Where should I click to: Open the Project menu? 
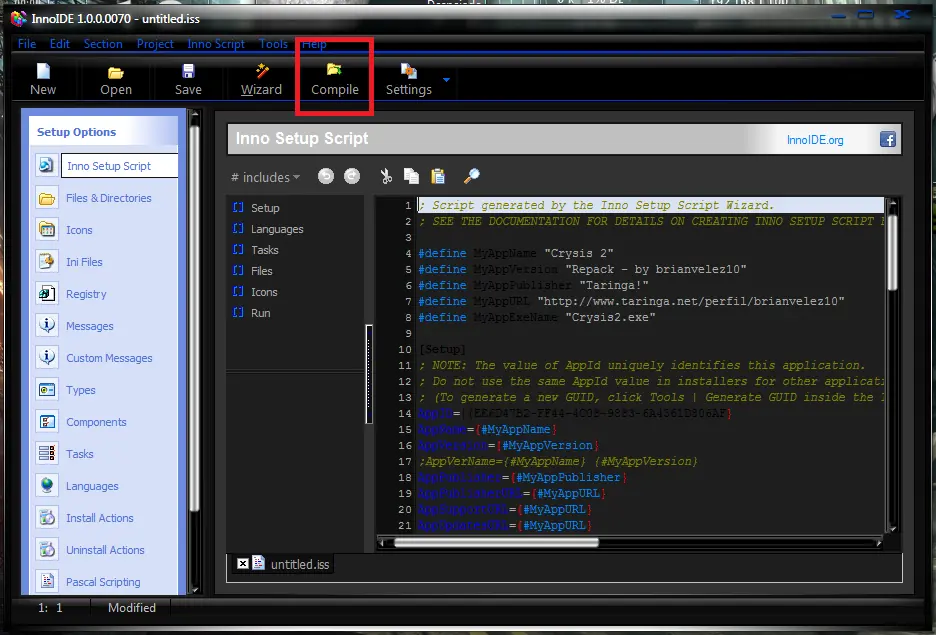click(x=155, y=44)
